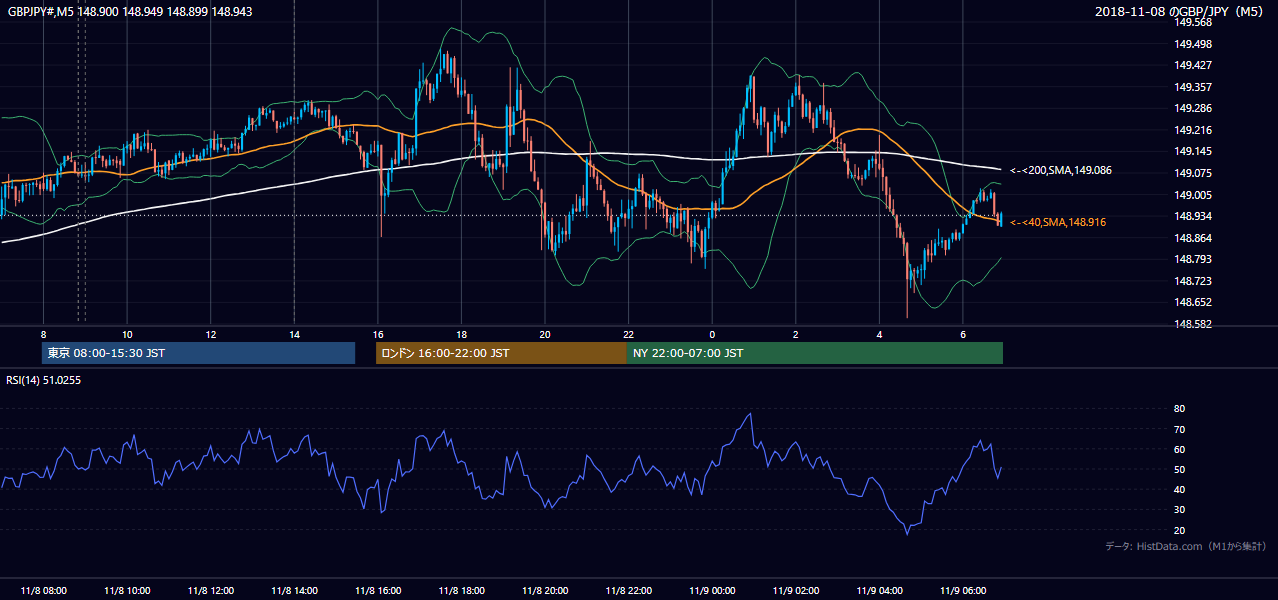Click price axis value 149.498

pyautogui.click(x=1194, y=44)
